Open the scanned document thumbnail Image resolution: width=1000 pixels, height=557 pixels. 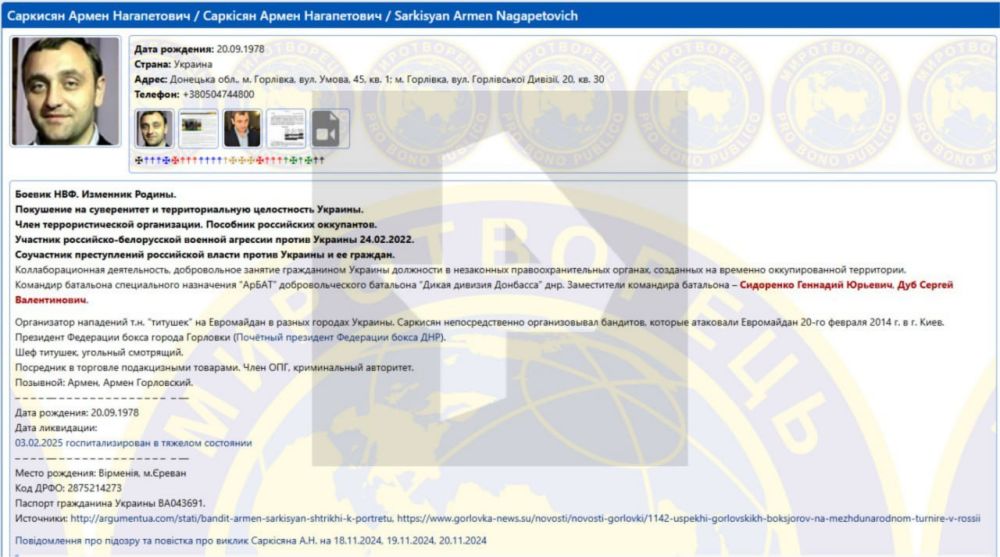(x=286, y=129)
